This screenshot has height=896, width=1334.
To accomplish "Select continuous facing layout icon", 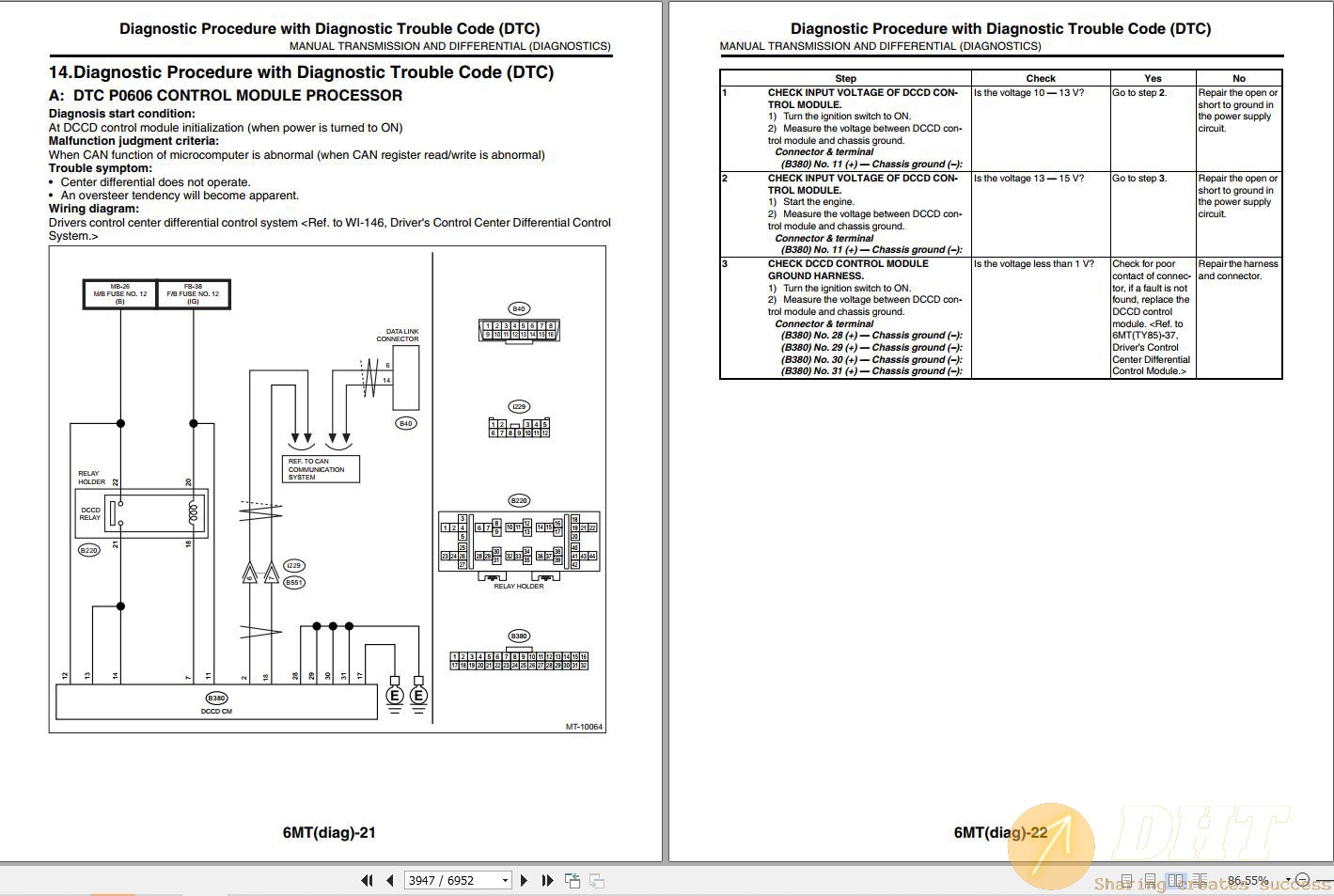I will (x=1200, y=881).
